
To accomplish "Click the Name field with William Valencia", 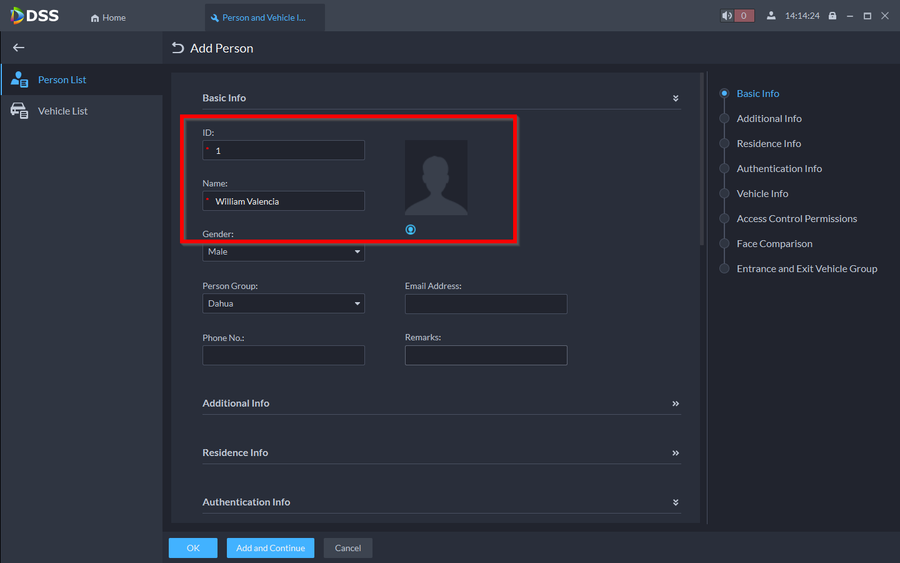I will 284,201.
